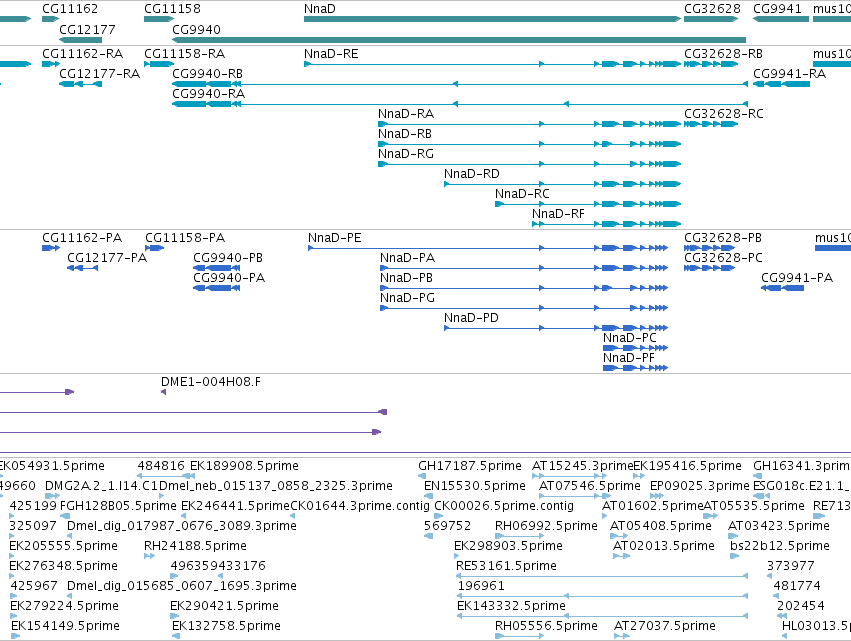This screenshot has height=641, width=851.
Task: Select protein NnaD-PG
Action: pos(524,308)
